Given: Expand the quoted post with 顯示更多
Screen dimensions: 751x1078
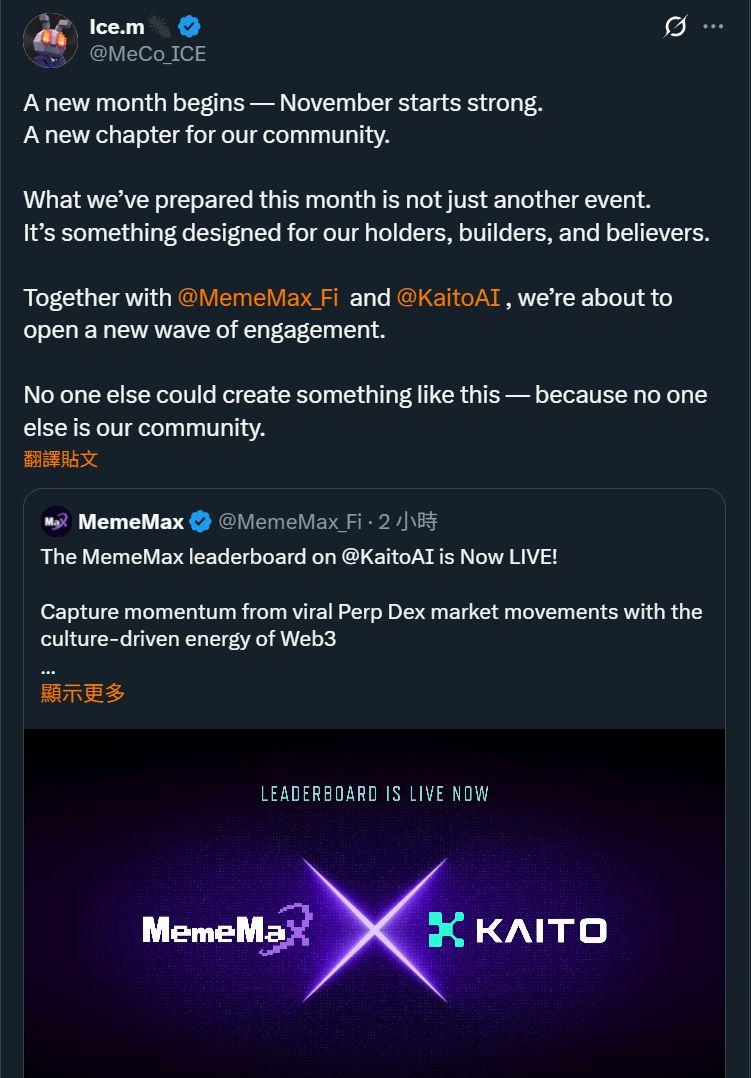Looking at the screenshot, I should 83,693.
